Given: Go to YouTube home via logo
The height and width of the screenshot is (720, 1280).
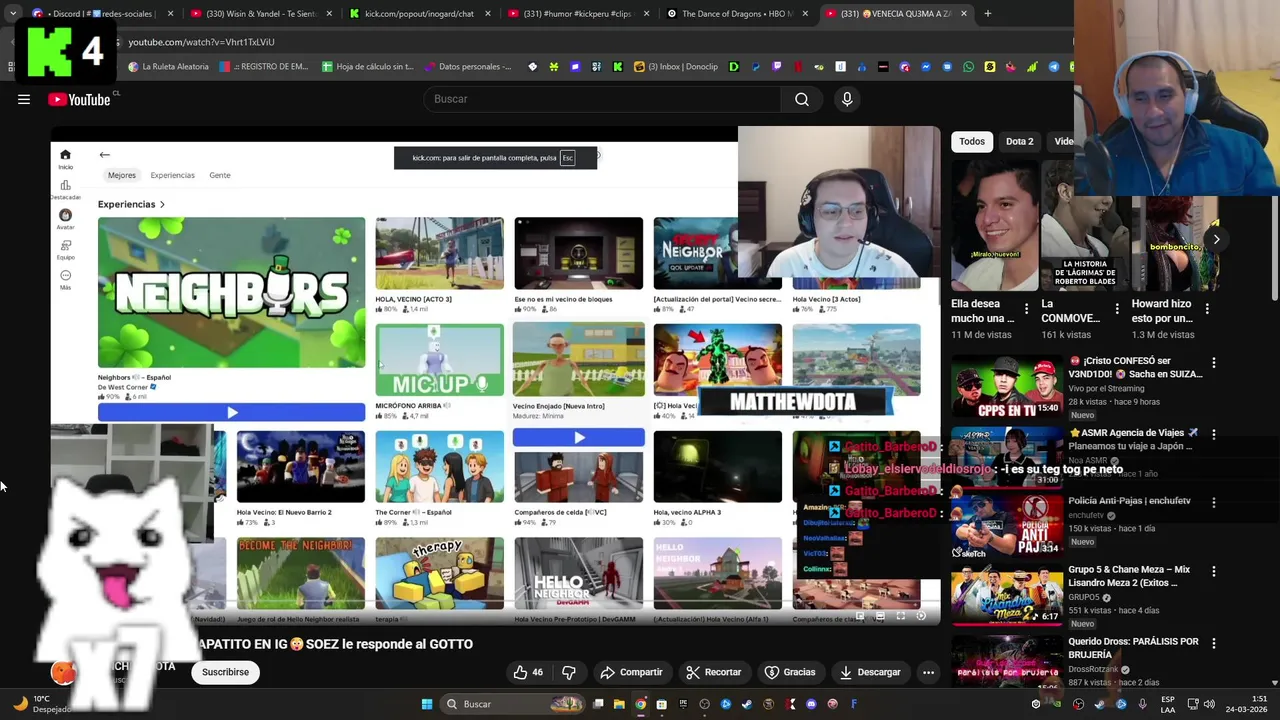Looking at the screenshot, I should (79, 99).
